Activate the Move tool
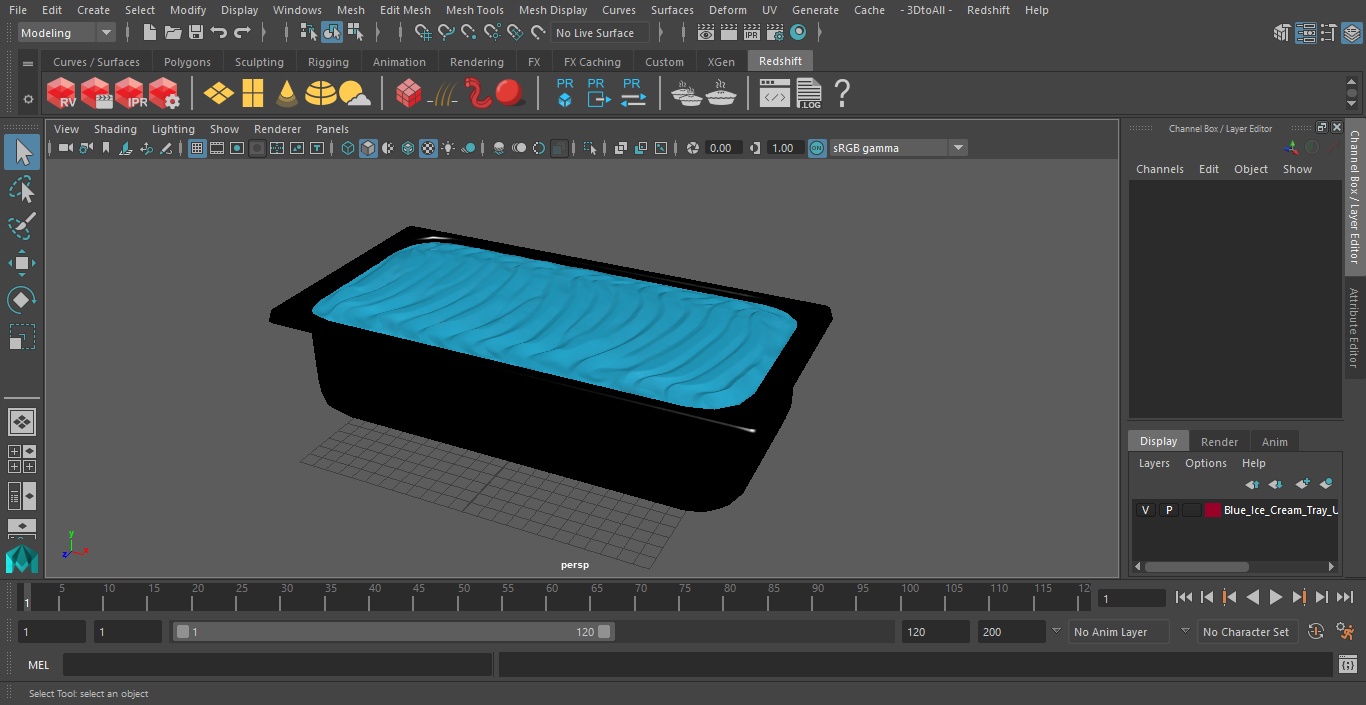This screenshot has width=1366, height=705. tap(21, 263)
